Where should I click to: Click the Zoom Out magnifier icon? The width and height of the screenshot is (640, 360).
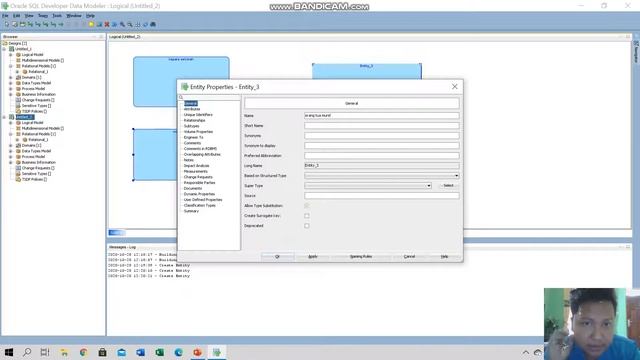coord(130,24)
